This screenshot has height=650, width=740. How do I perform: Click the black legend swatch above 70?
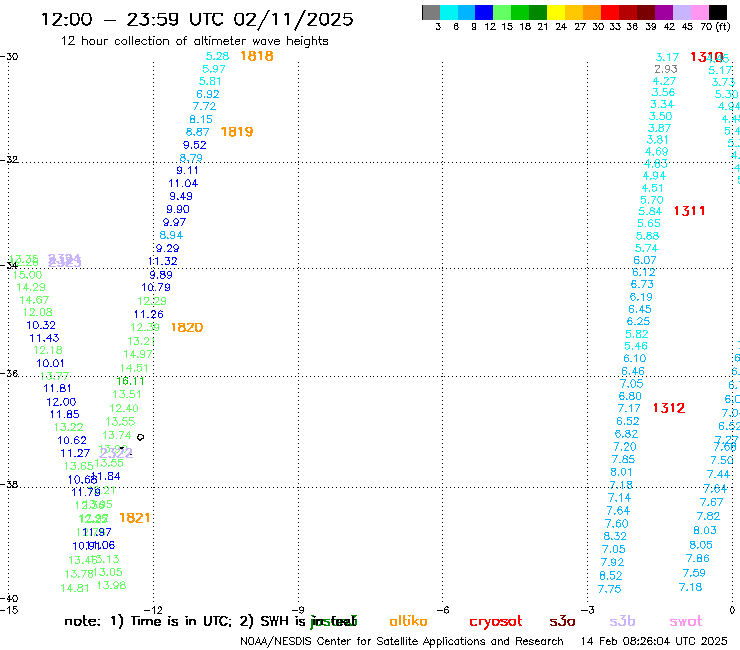pos(718,12)
